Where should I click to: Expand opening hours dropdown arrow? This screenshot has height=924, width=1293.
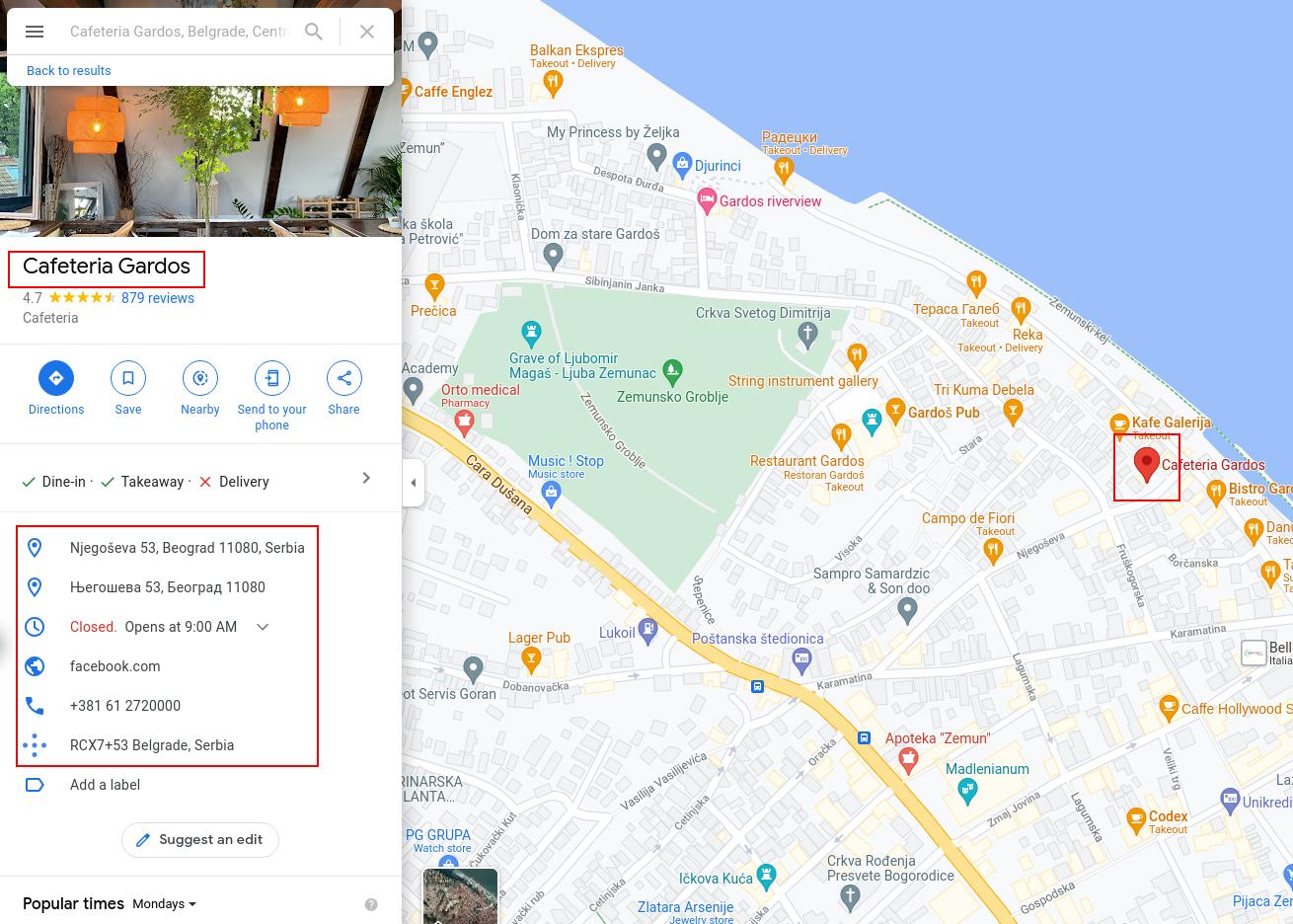click(x=263, y=627)
